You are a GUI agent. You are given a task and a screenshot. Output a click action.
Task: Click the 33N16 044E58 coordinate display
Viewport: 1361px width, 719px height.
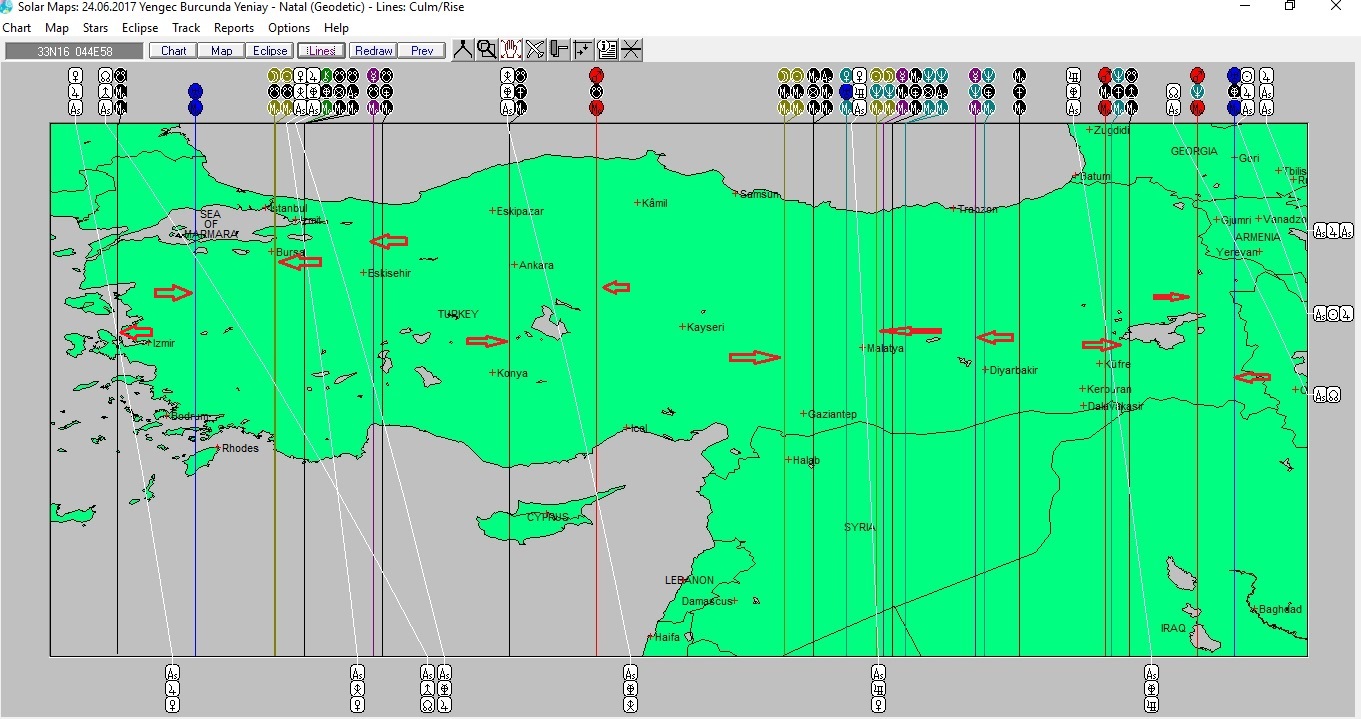pos(76,49)
